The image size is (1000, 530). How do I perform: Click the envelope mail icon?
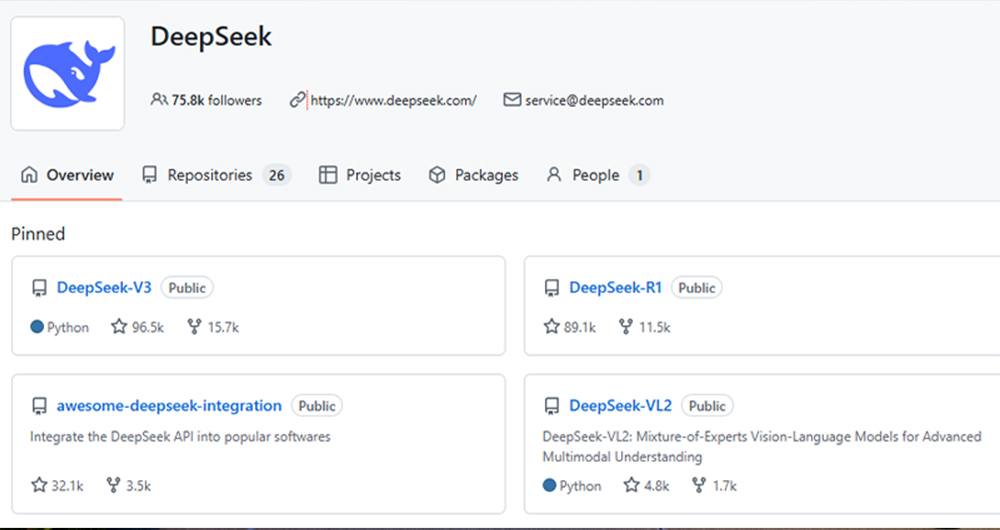[x=511, y=100]
